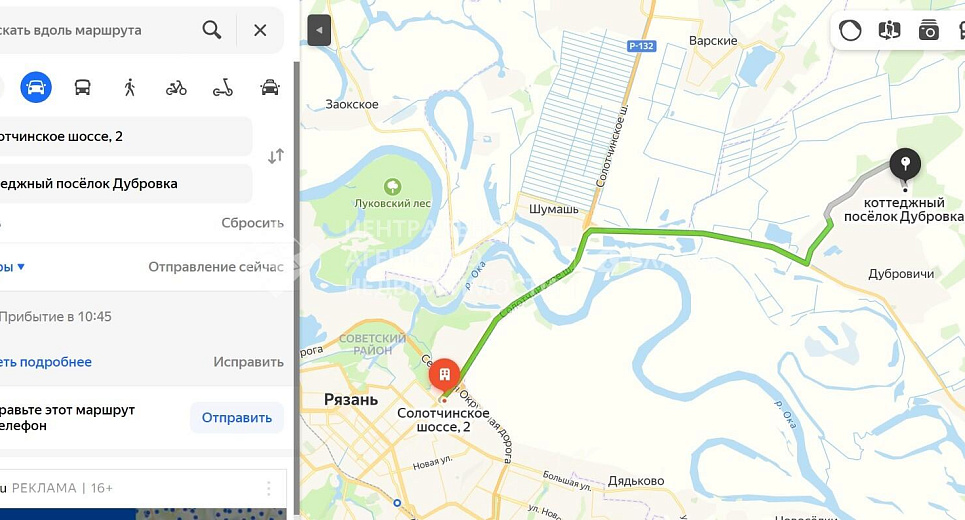This screenshot has height=520, width=965.
Task: Click the 'Отправить' button
Action: 237,417
